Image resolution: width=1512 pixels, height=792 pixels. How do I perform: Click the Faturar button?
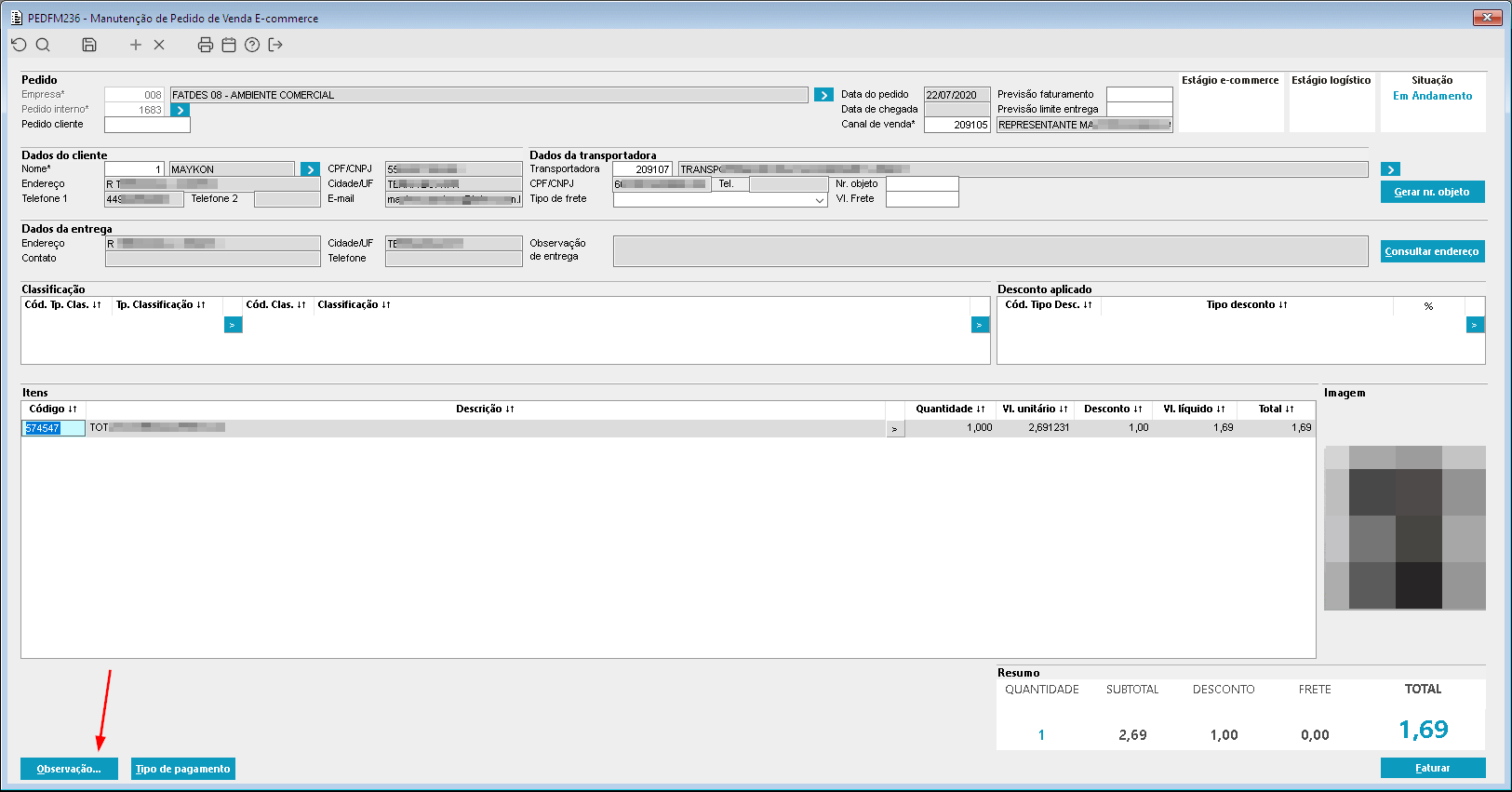tap(1433, 768)
